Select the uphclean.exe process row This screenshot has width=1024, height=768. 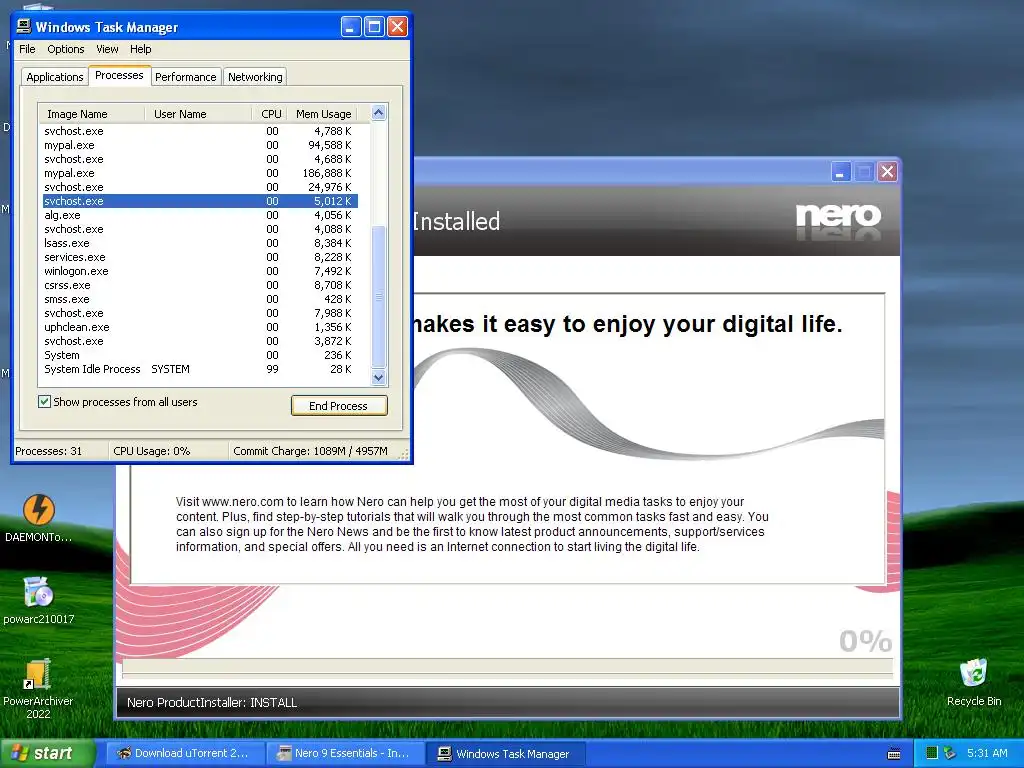[200, 327]
